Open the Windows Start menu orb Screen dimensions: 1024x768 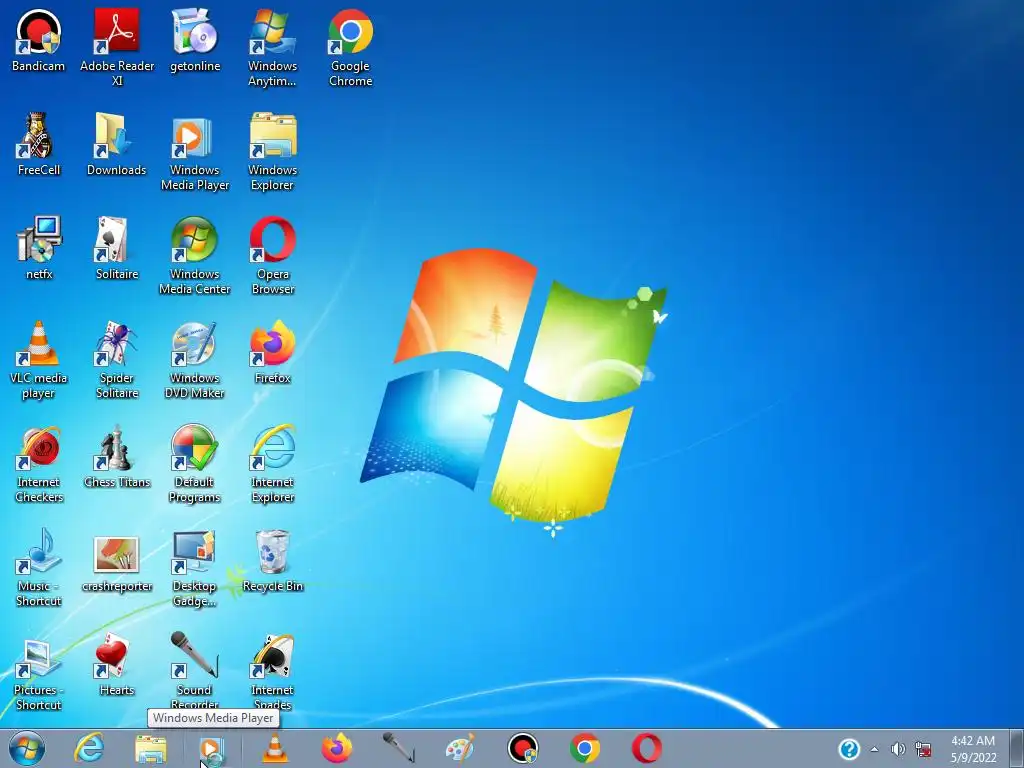27,748
